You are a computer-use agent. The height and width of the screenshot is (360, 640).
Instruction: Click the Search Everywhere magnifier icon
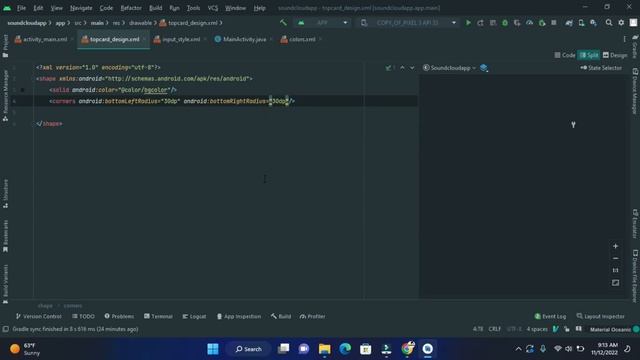pos(609,23)
